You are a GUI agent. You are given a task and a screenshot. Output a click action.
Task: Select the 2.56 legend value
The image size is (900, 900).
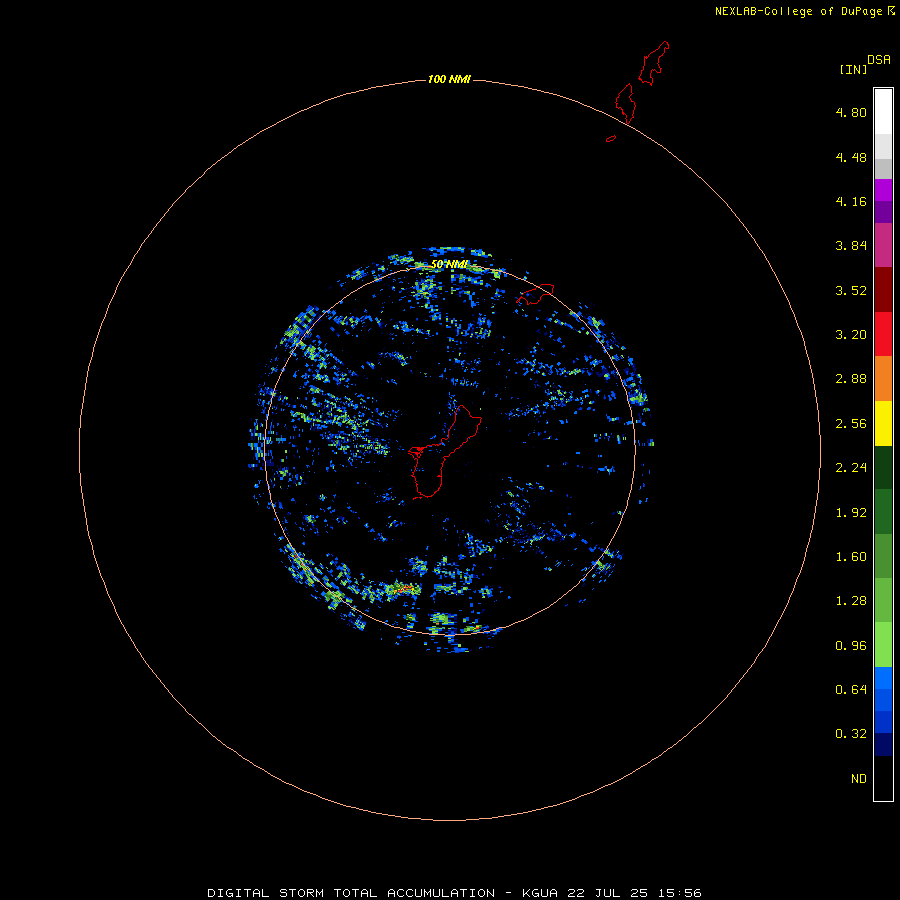pos(851,424)
